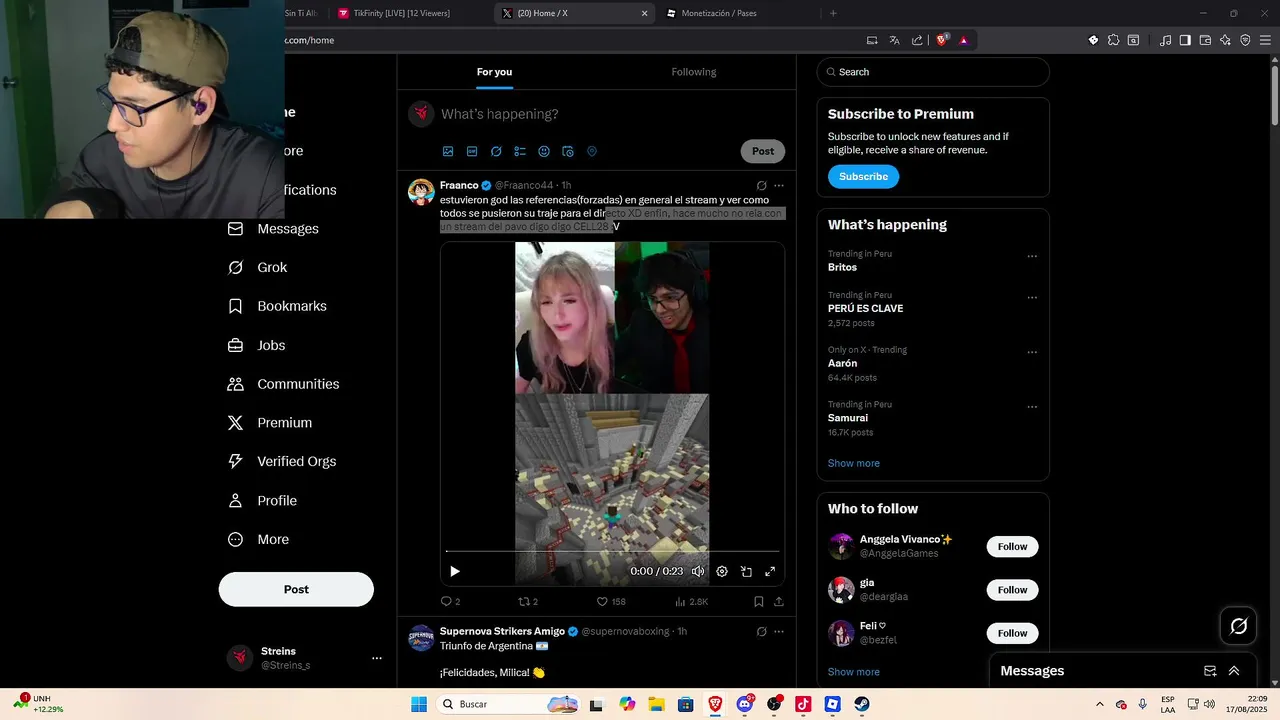Image resolution: width=1280 pixels, height=720 pixels.
Task: Add a poll to the post
Action: coord(520,152)
